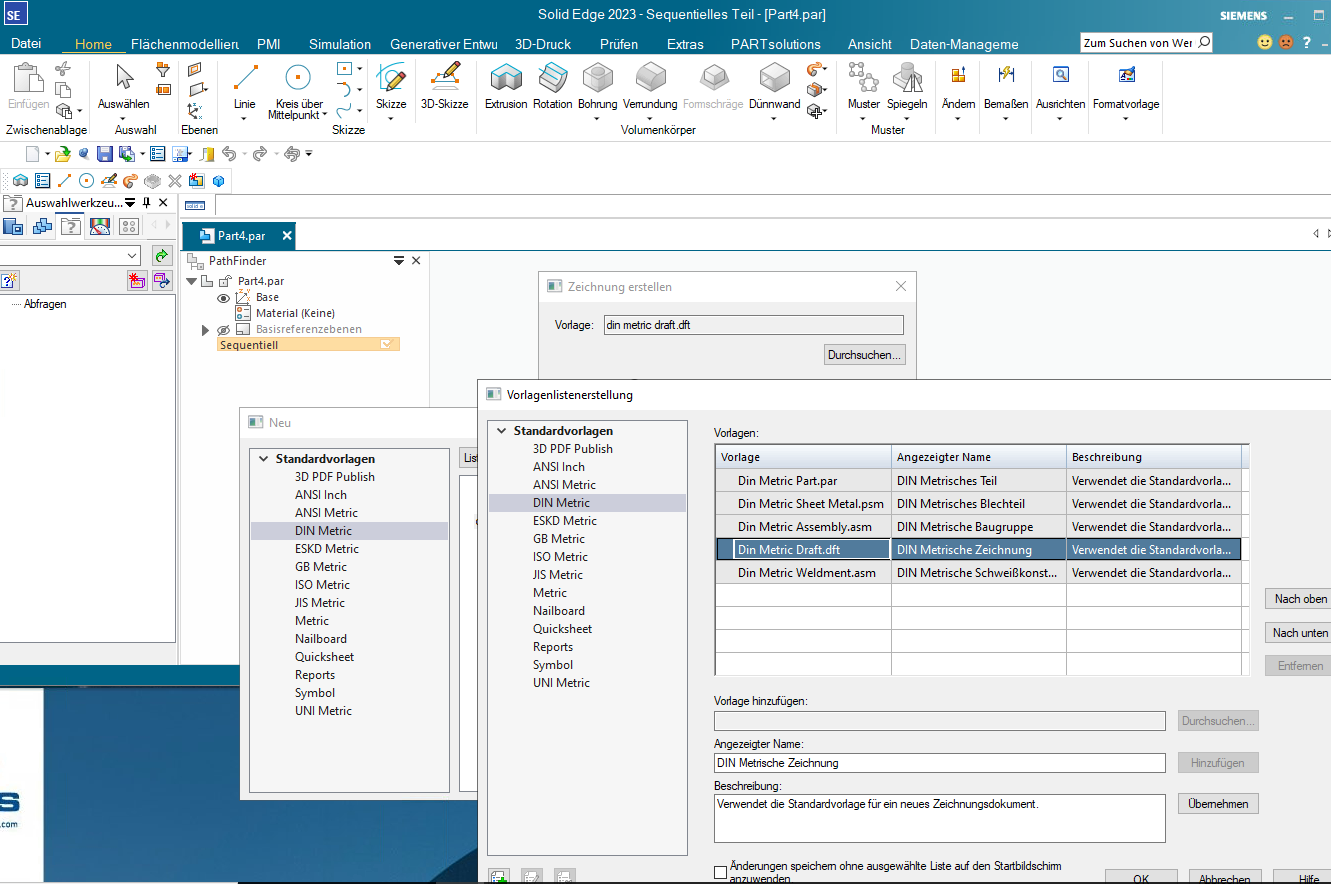The height and width of the screenshot is (884, 1331).
Task: Click the save floppy disk icon
Action: point(104,154)
